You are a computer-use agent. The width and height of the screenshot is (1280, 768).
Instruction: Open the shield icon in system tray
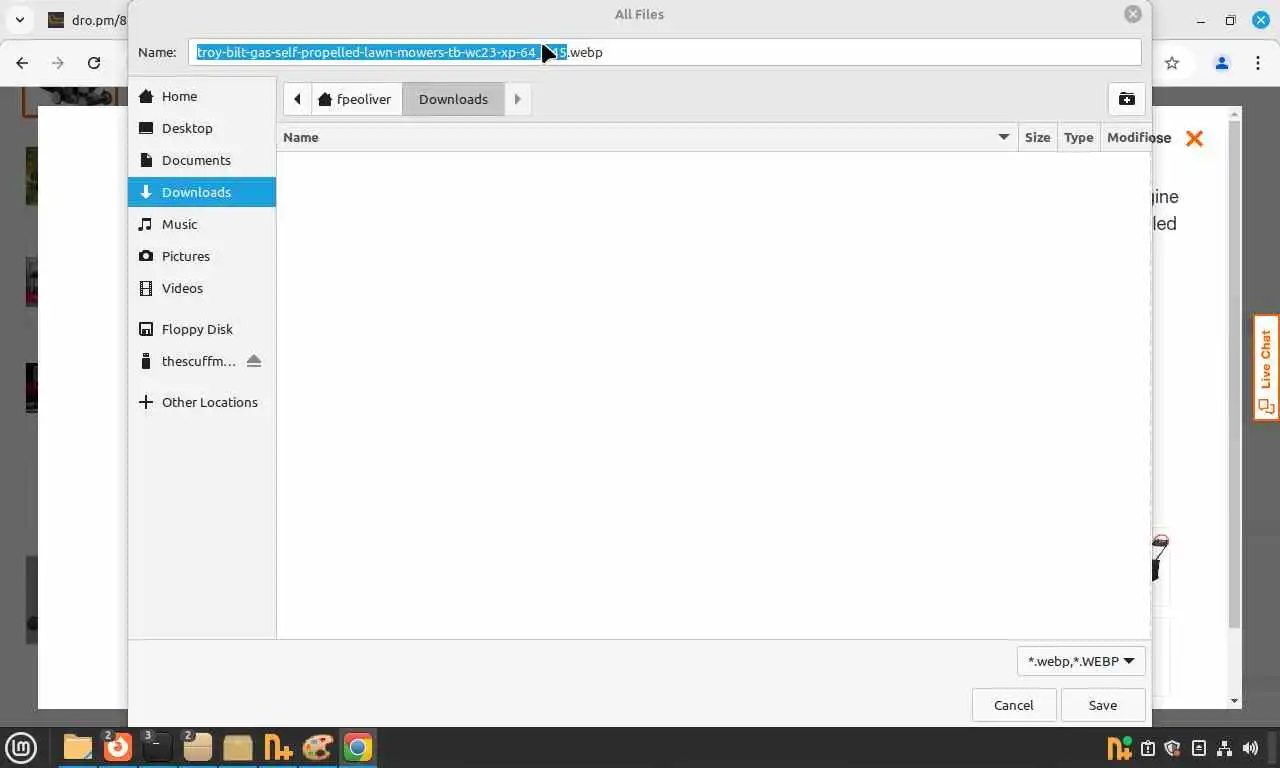1173,748
